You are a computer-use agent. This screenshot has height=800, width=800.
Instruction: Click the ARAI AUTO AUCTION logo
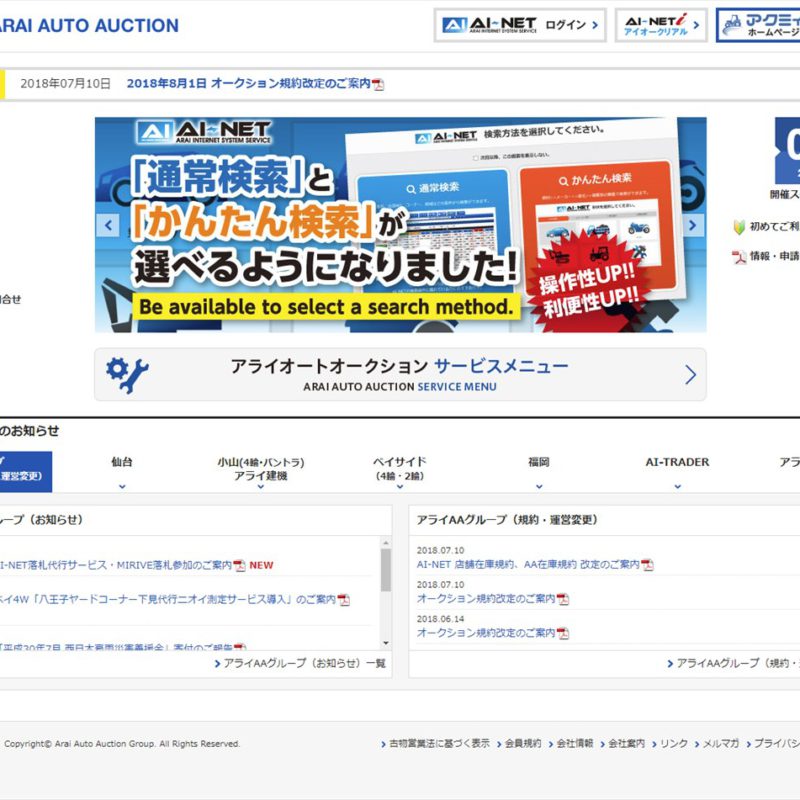tap(89, 26)
